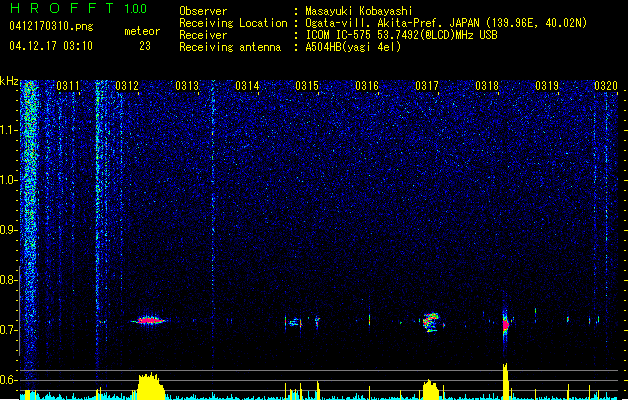The image size is (629, 400).
Task: Click the meteor count value 23
Action: (145, 46)
